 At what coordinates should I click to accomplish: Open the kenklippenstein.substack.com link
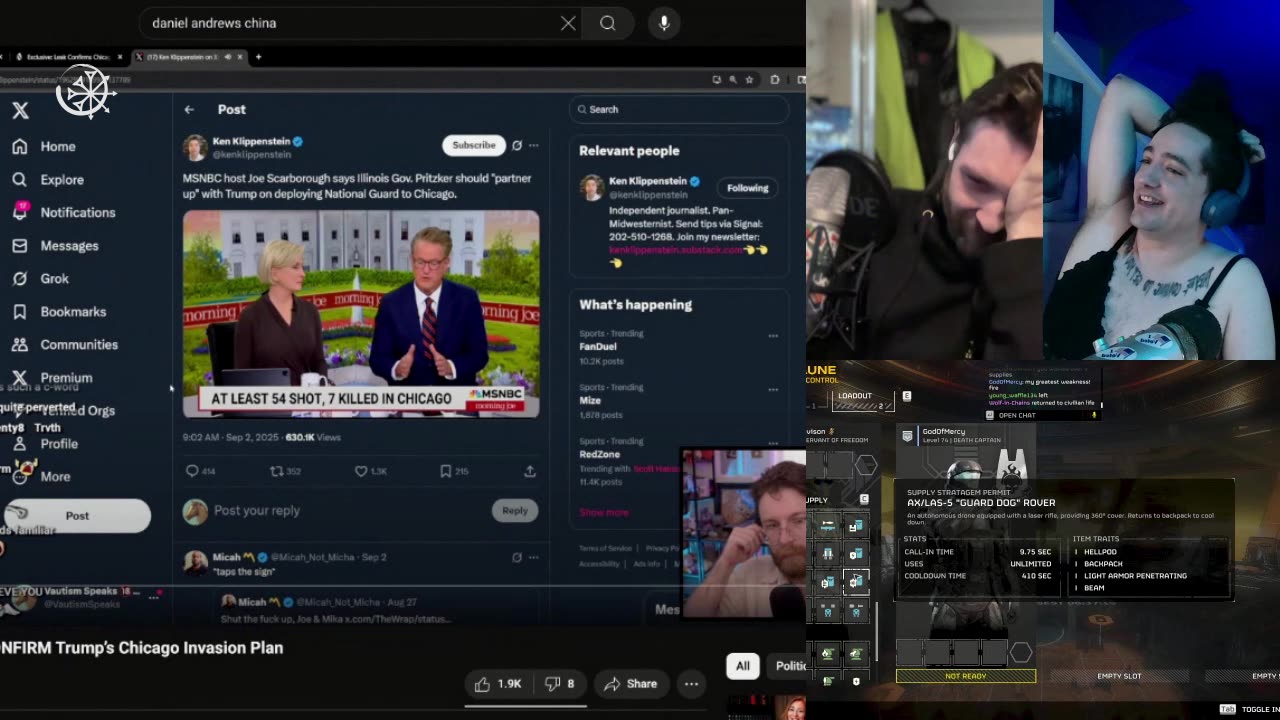pyautogui.click(x=677, y=250)
